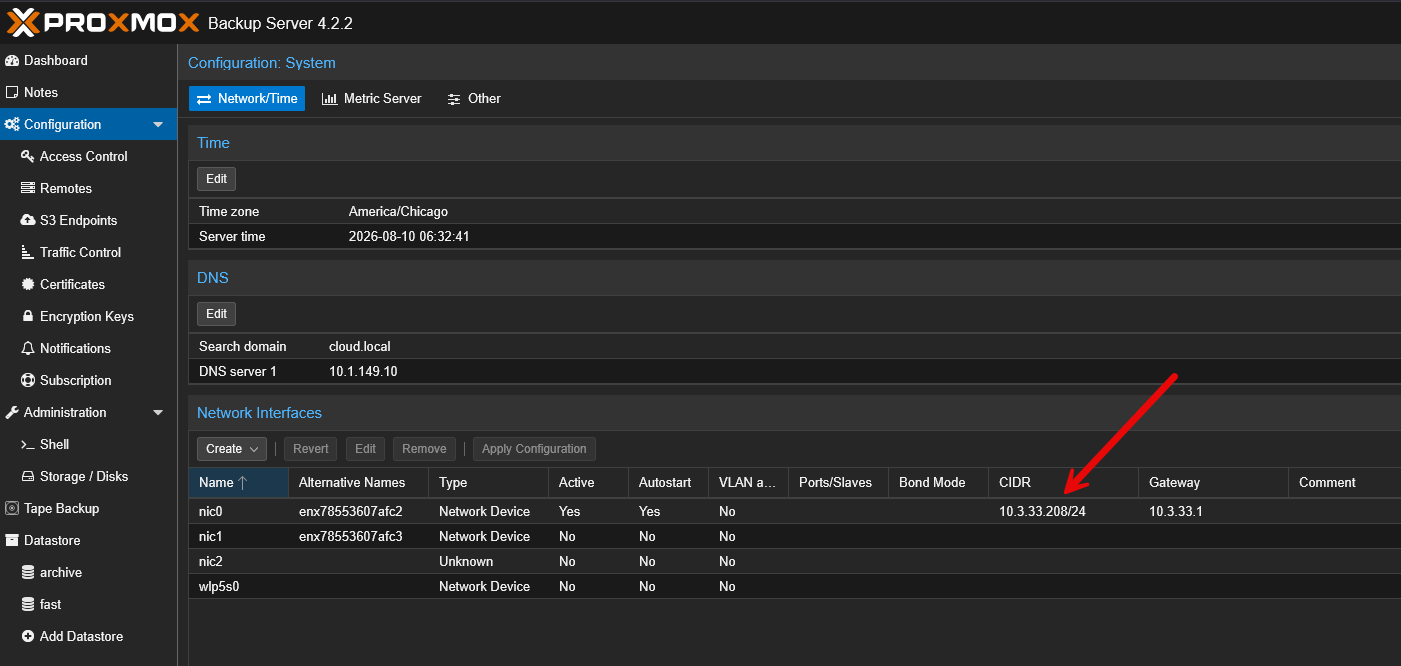The width and height of the screenshot is (1401, 666).
Task: Click the Metric Server bar chart icon
Action: [329, 99]
